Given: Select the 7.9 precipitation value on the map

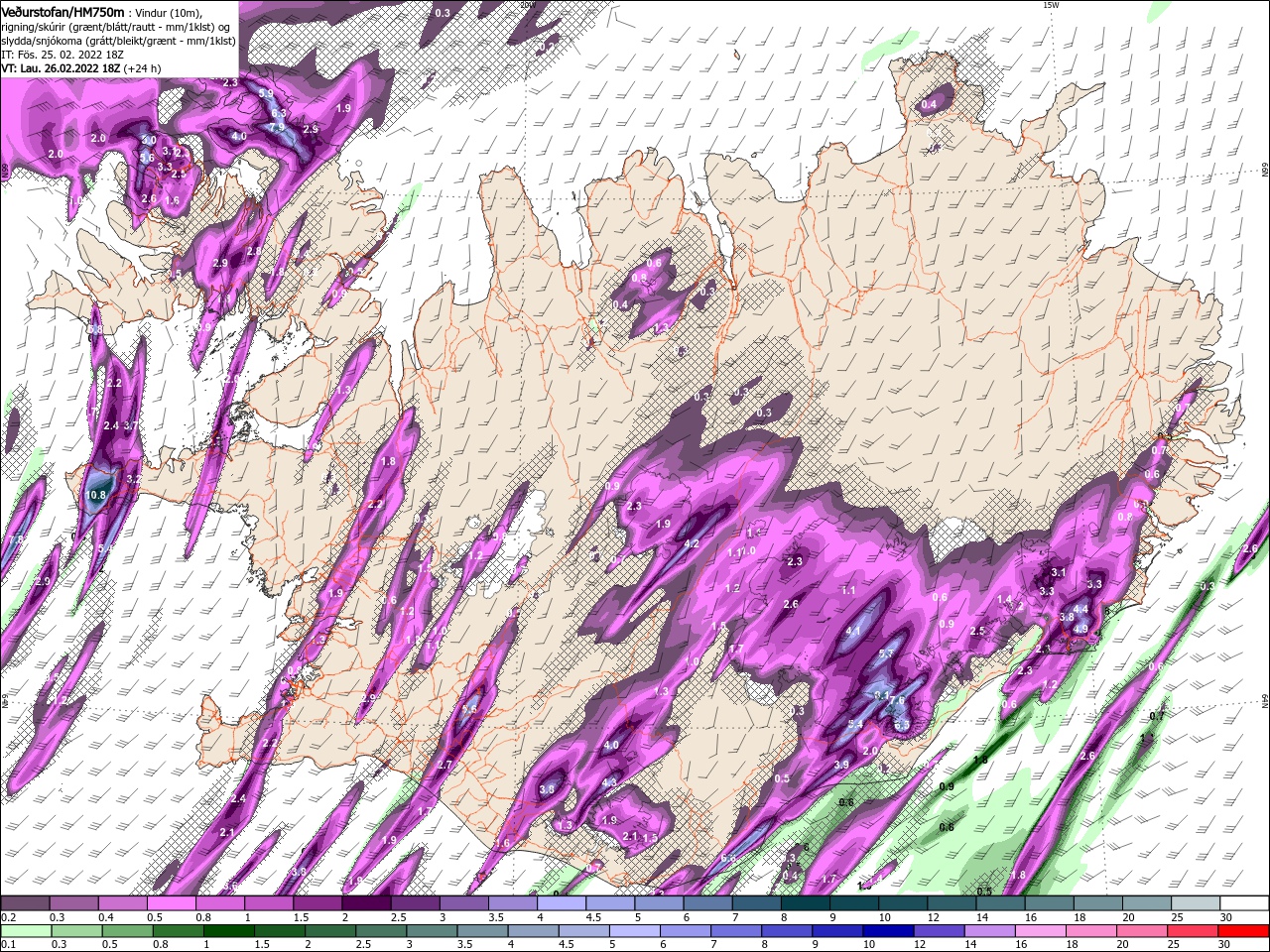Looking at the screenshot, I should point(278,127).
